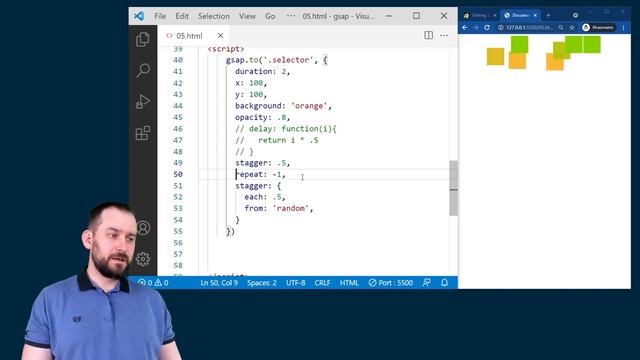Open the Go menu

click(270, 16)
